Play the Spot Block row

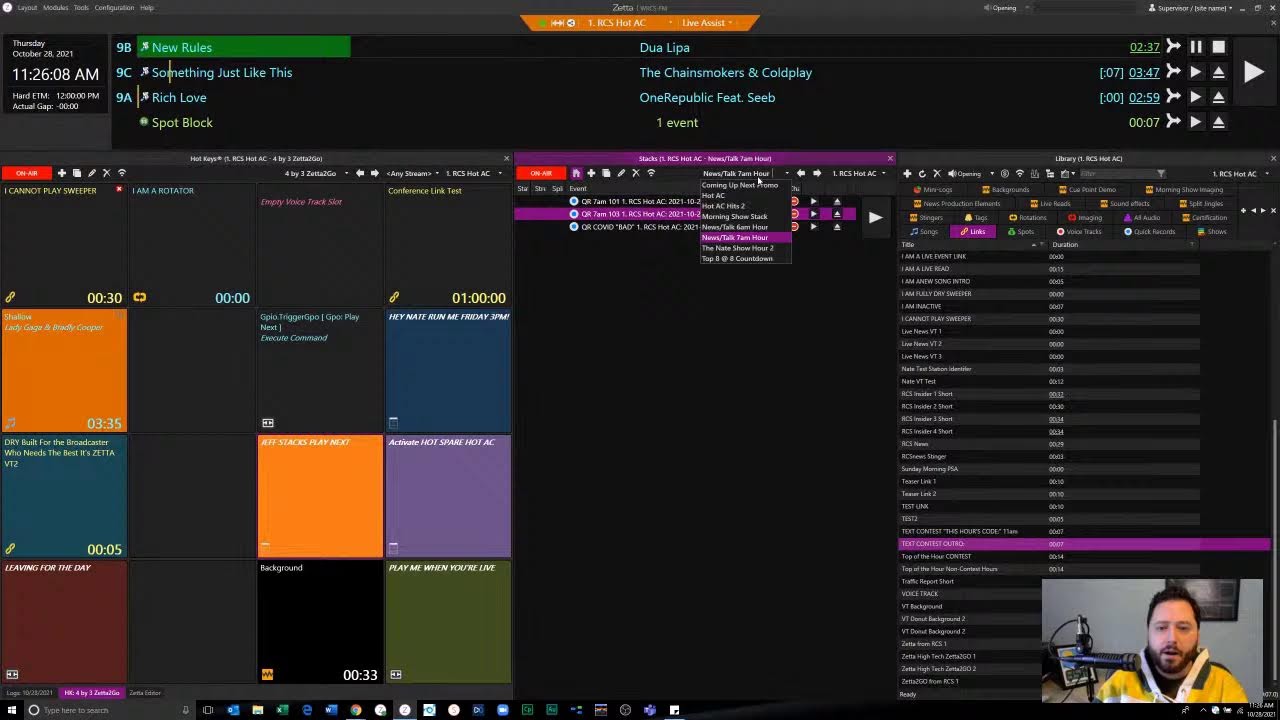coord(1196,122)
